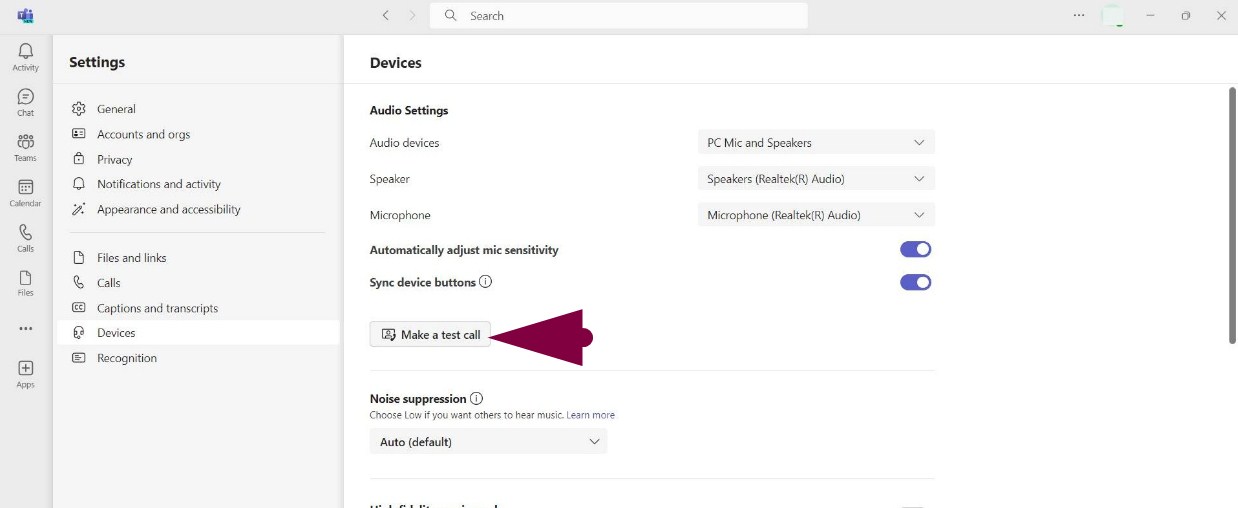1238x508 pixels.
Task: Click the Audio Settings section heading
Action: [x=409, y=110]
